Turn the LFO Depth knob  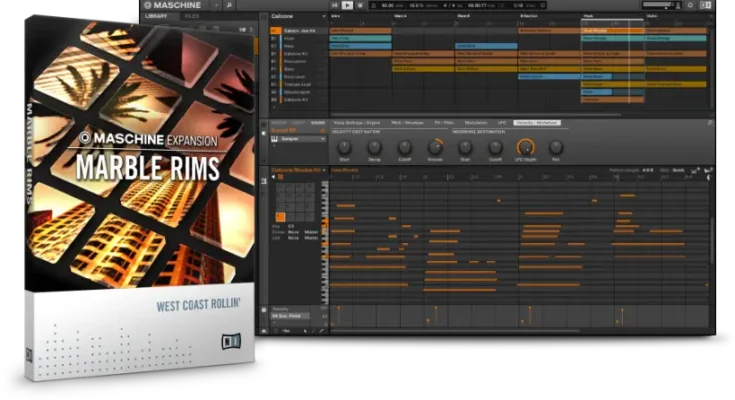pos(525,147)
